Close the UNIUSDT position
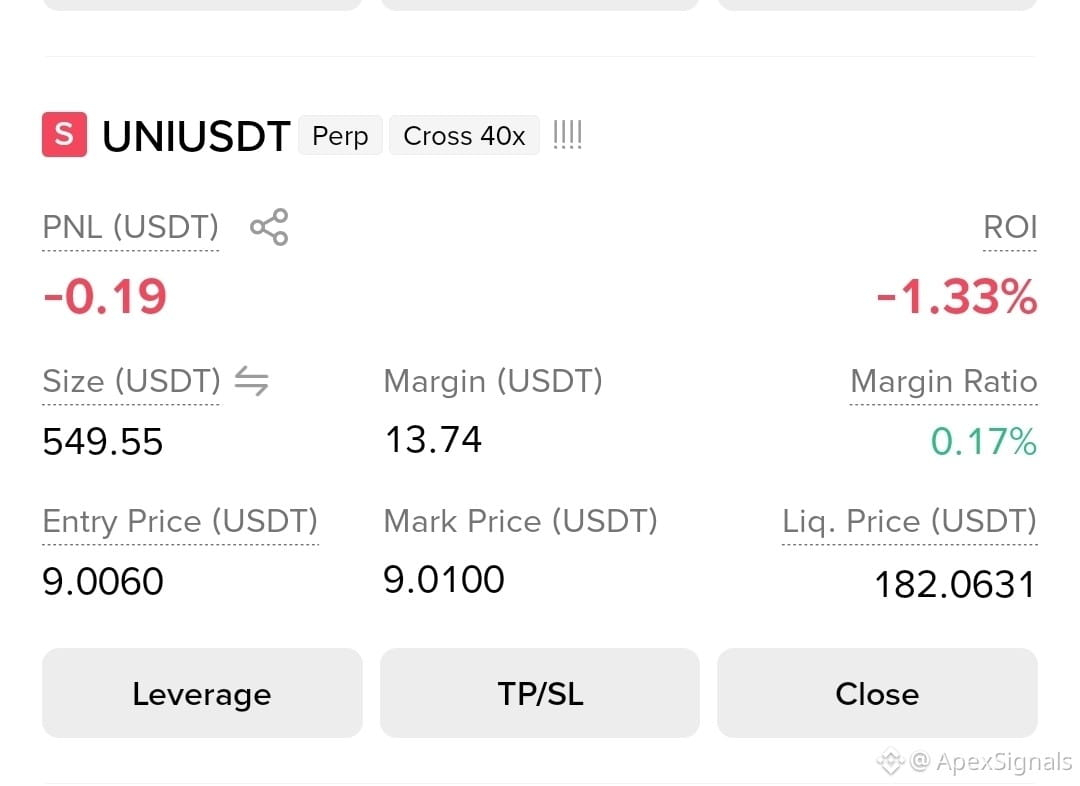 pos(878,693)
